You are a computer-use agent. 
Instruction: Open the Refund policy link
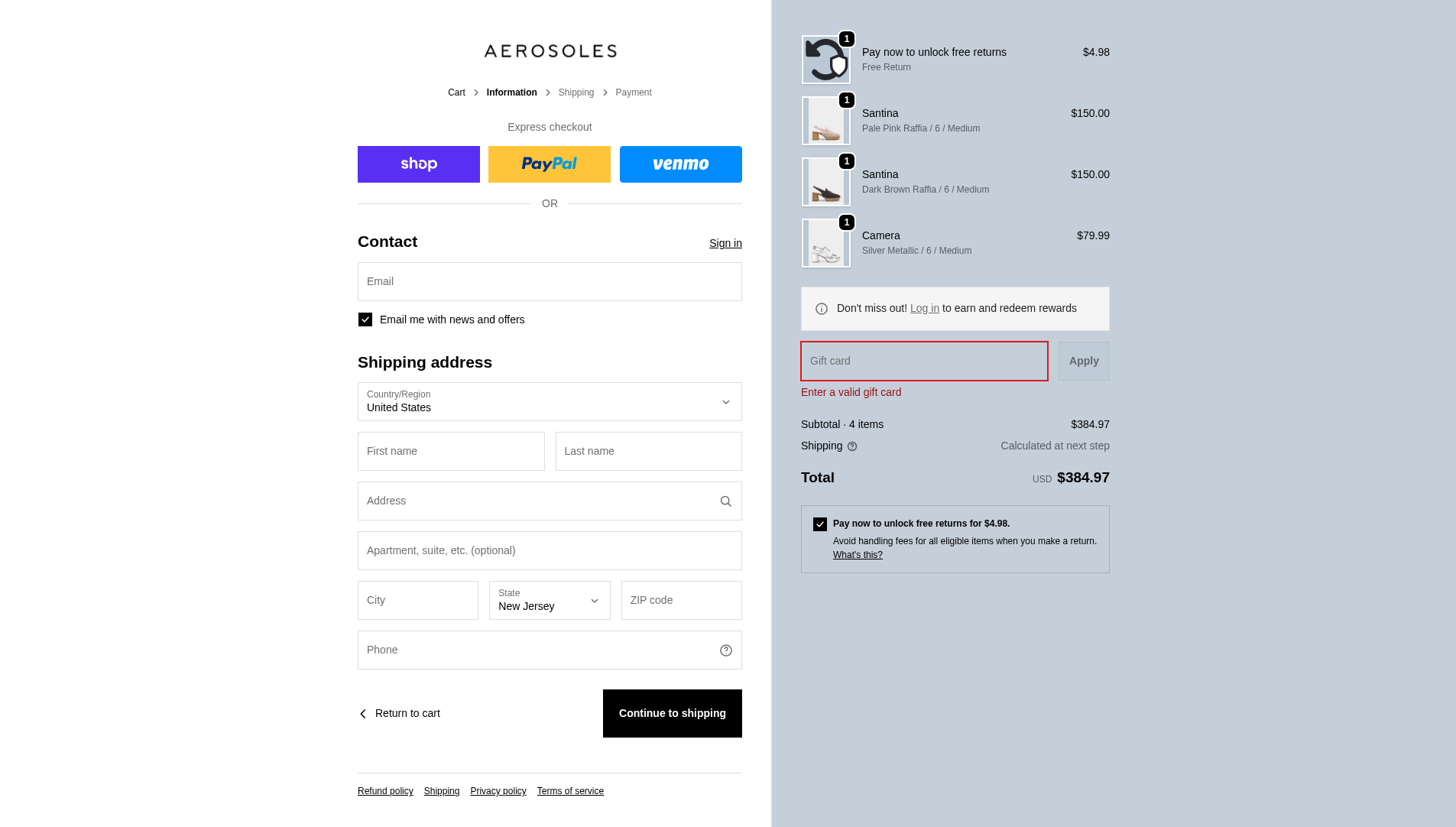[385, 791]
